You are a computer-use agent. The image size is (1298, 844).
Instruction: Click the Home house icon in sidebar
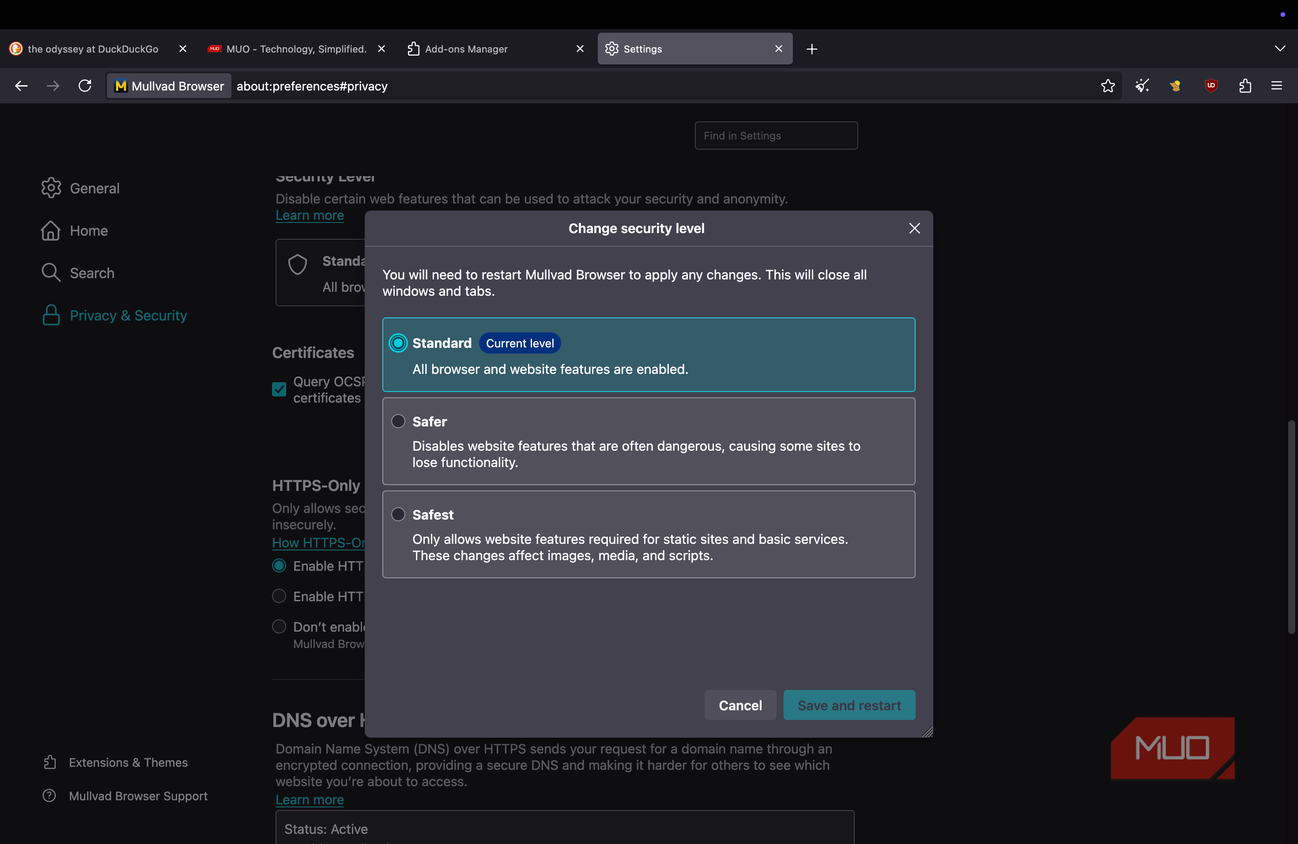click(x=51, y=231)
